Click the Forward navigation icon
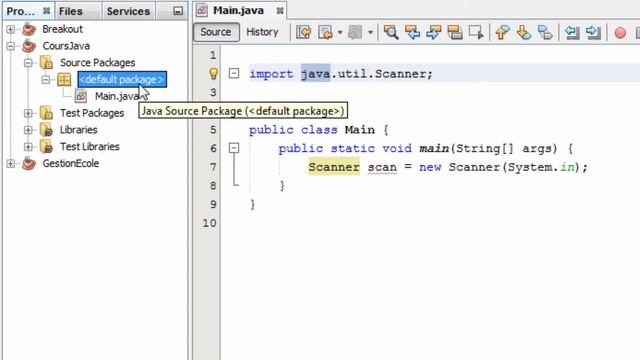Screen dimensions: 640x360 coord(355,32)
